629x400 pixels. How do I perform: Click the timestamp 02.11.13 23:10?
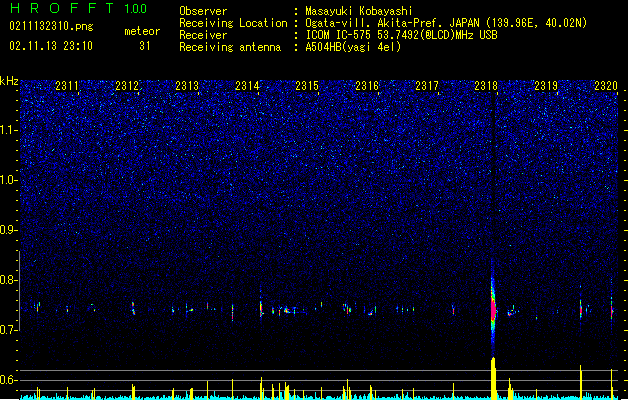coord(51,46)
